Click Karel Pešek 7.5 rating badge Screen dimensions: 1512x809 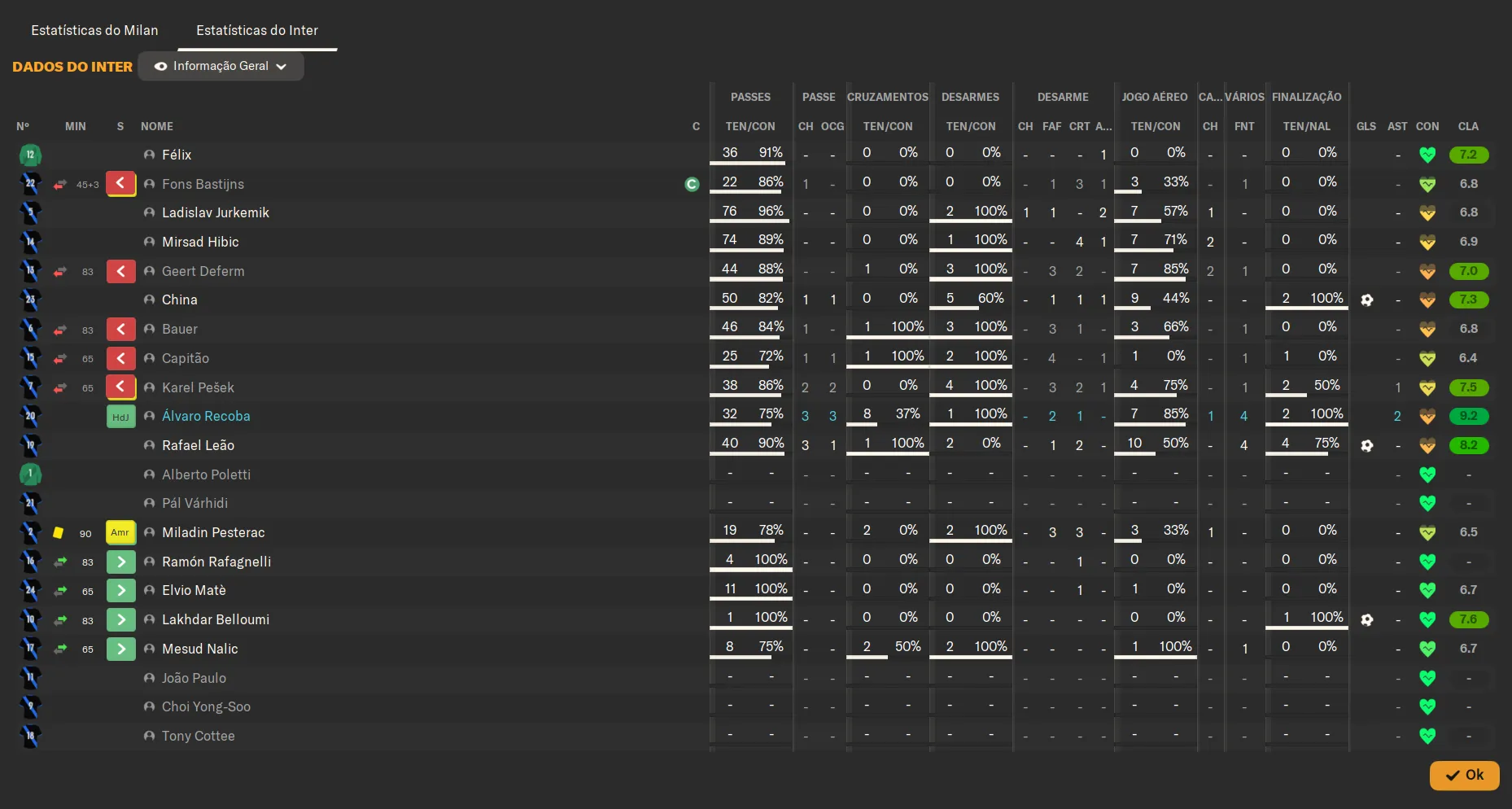click(x=1468, y=387)
